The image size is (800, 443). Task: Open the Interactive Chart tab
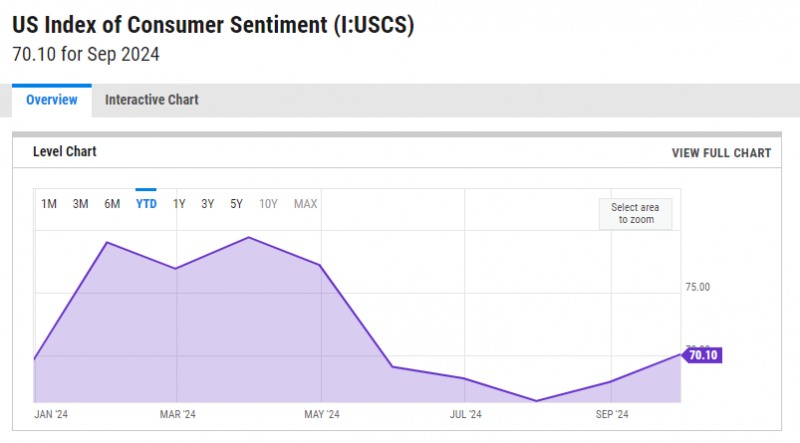click(152, 100)
